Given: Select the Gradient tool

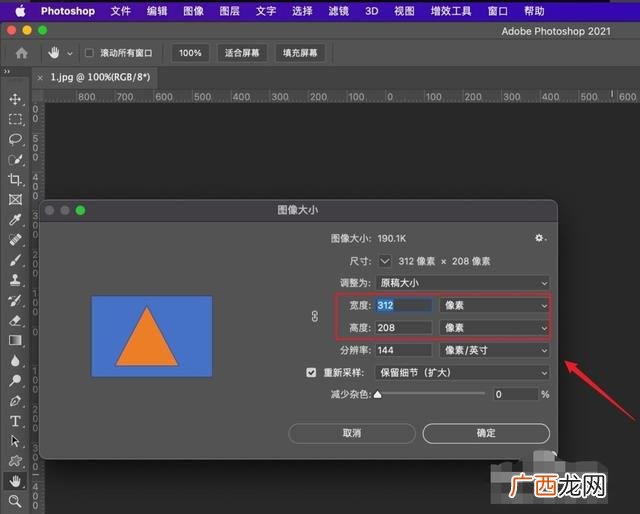Looking at the screenshot, I should tap(16, 340).
